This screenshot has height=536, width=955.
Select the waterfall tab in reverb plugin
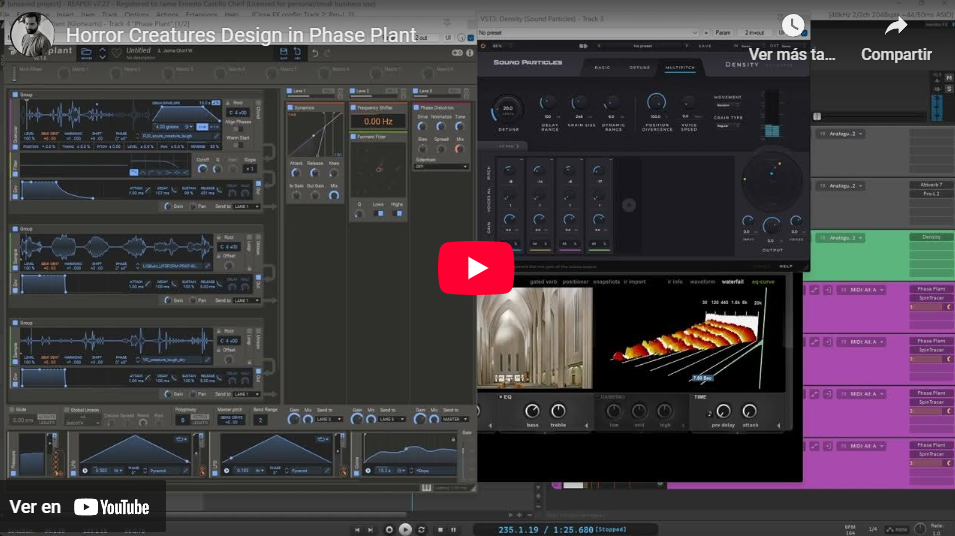click(732, 282)
